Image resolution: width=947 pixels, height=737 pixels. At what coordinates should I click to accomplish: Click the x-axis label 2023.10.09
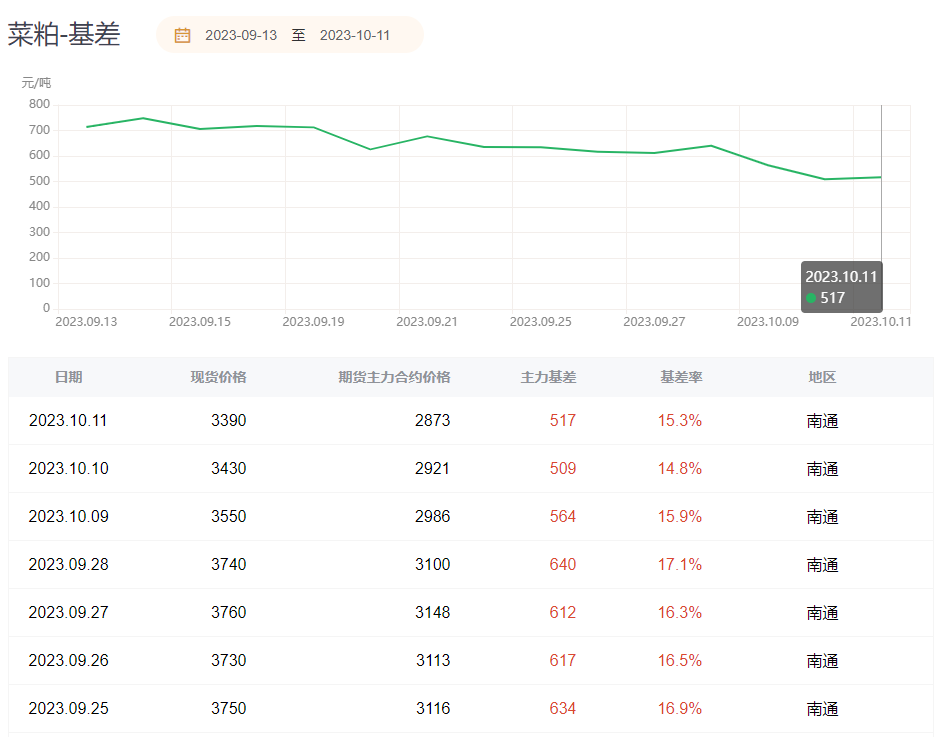tap(768, 321)
